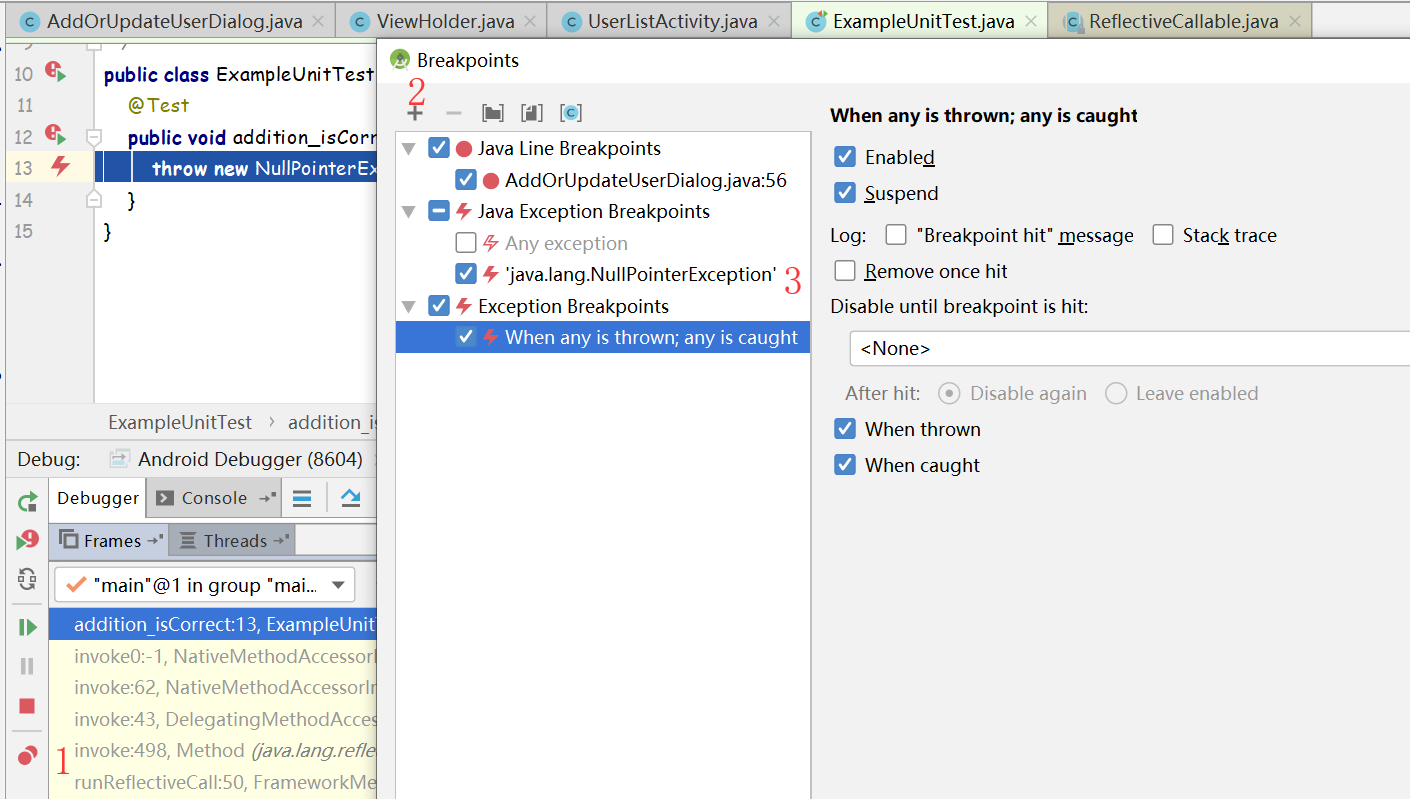Toggle the Enabled checkbox
This screenshot has height=799, width=1410.
click(845, 157)
